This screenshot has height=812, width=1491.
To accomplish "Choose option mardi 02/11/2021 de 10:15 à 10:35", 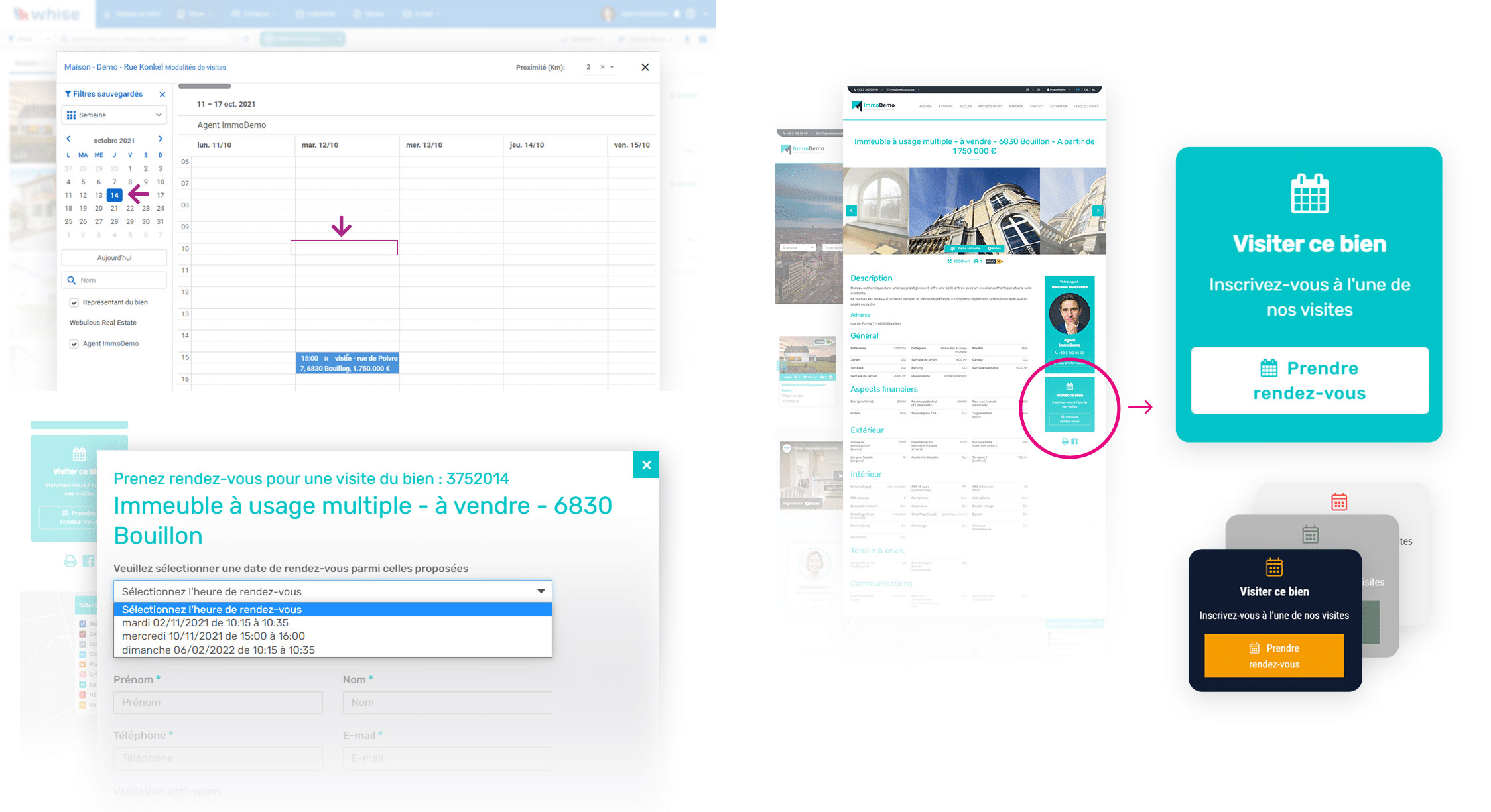I will pos(205,623).
